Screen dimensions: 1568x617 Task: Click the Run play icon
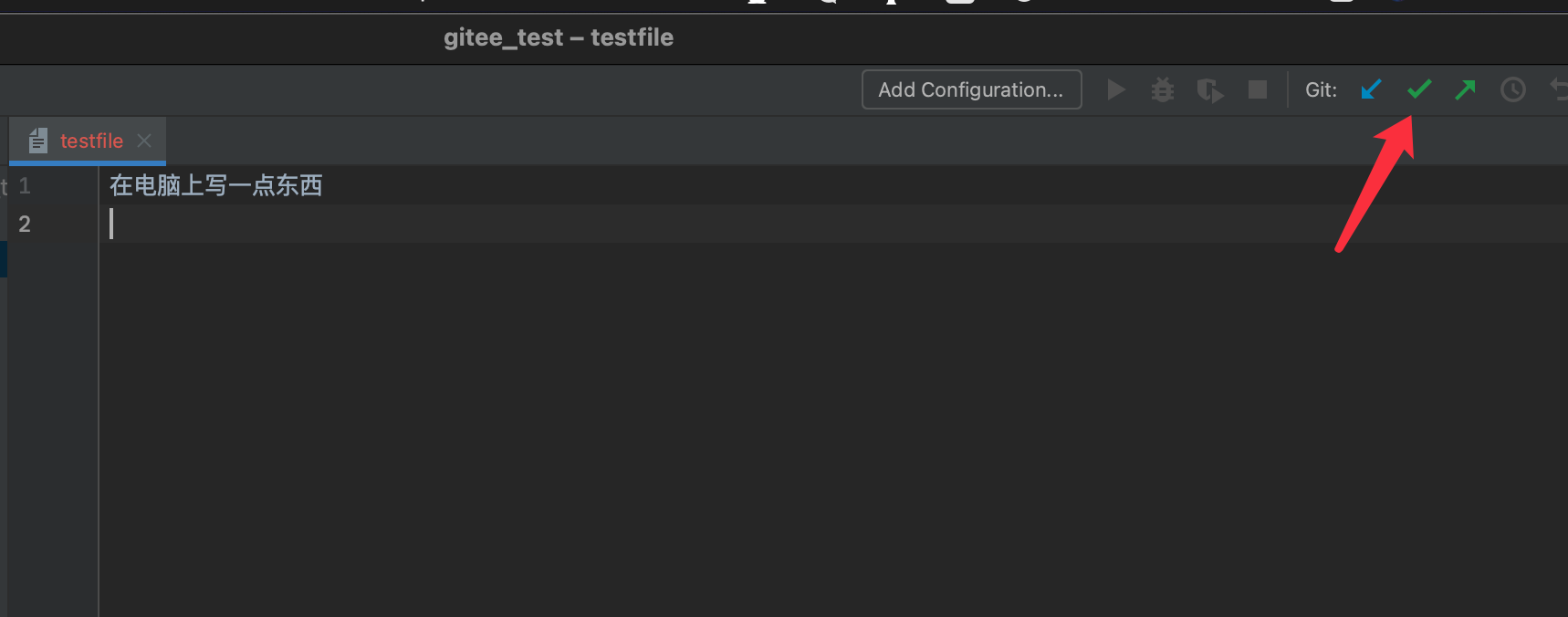1115,89
